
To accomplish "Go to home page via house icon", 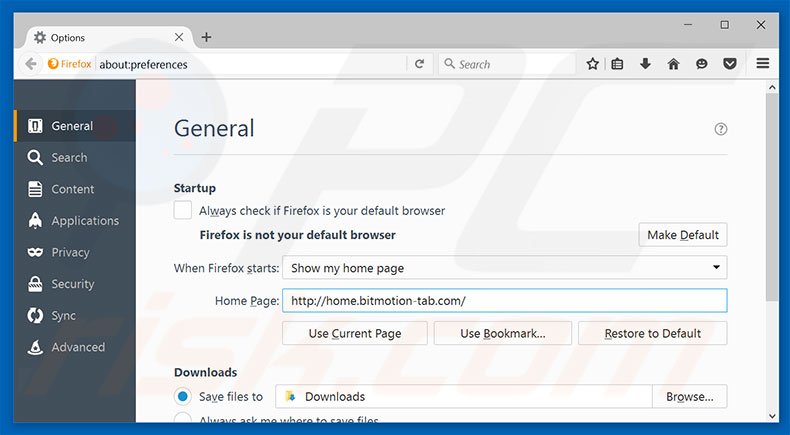I will pos(673,64).
